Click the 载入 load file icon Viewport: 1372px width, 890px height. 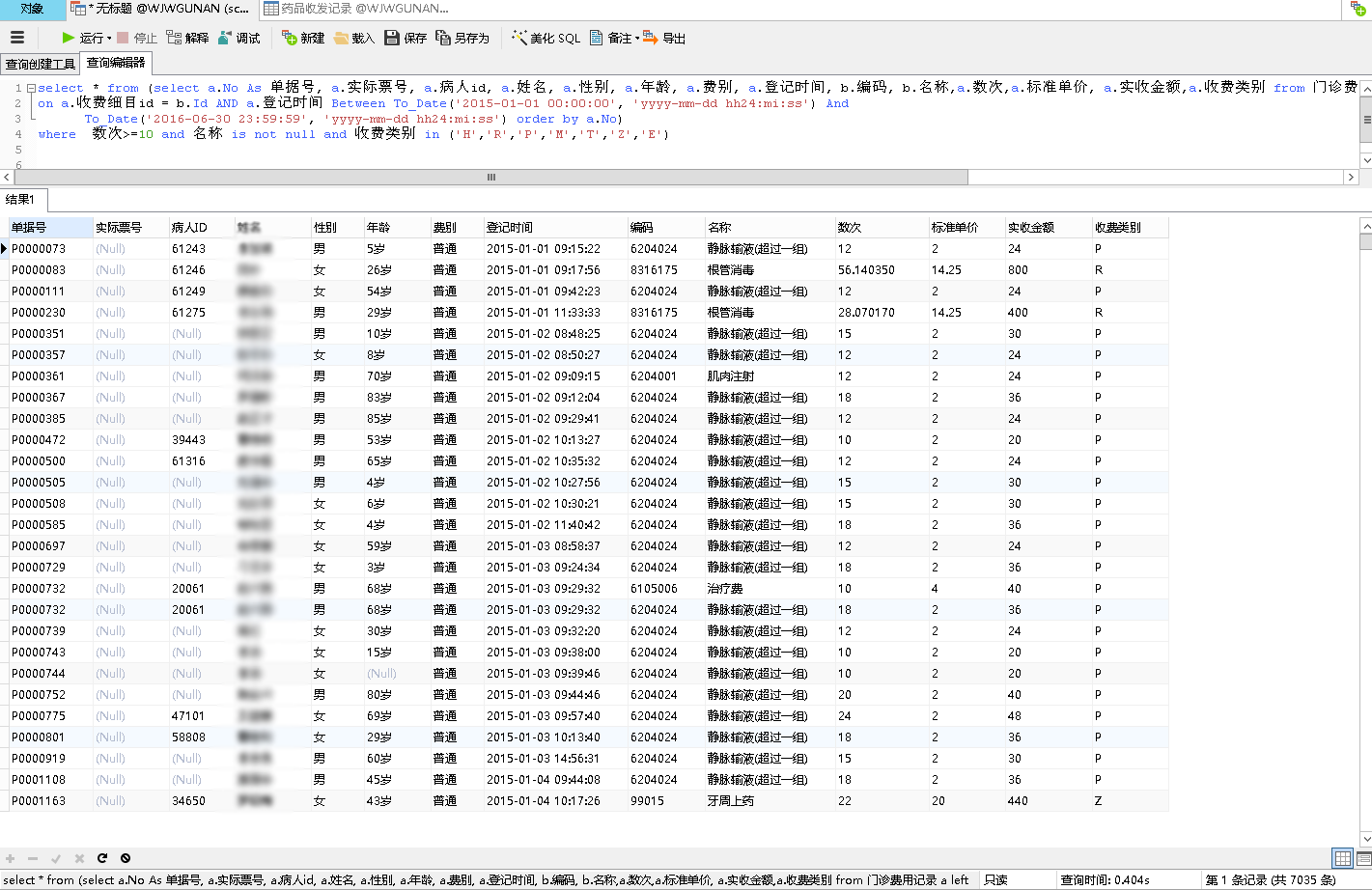point(353,38)
